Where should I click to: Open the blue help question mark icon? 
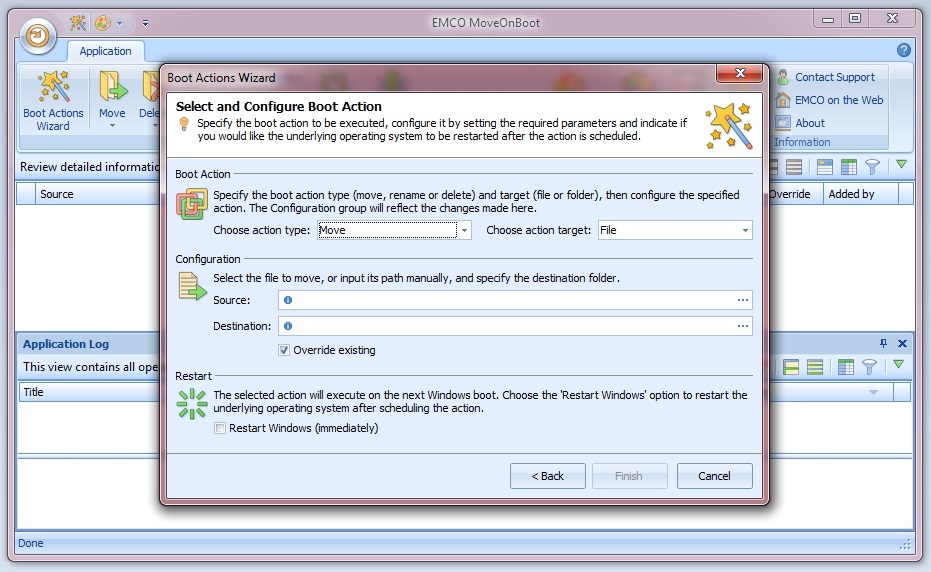(904, 50)
